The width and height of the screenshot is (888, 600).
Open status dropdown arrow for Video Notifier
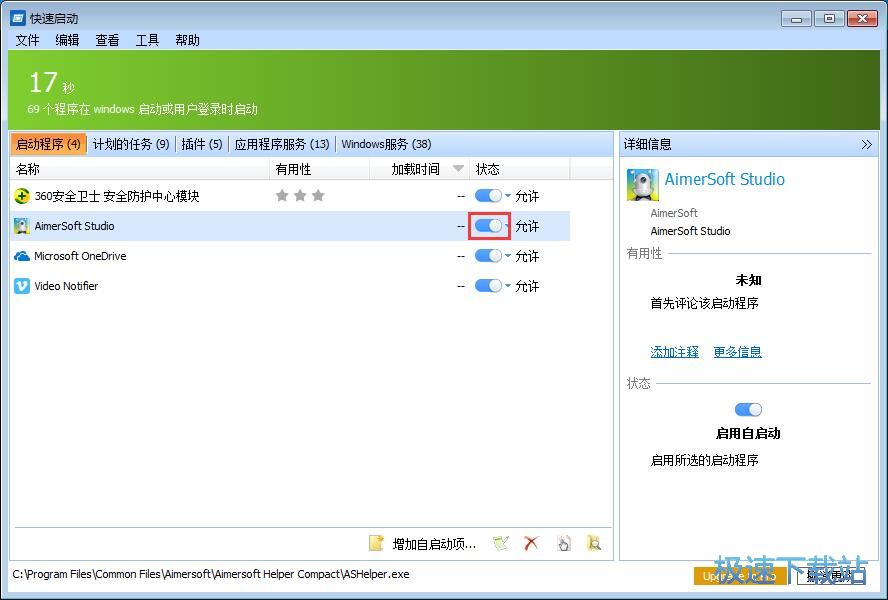tap(507, 286)
